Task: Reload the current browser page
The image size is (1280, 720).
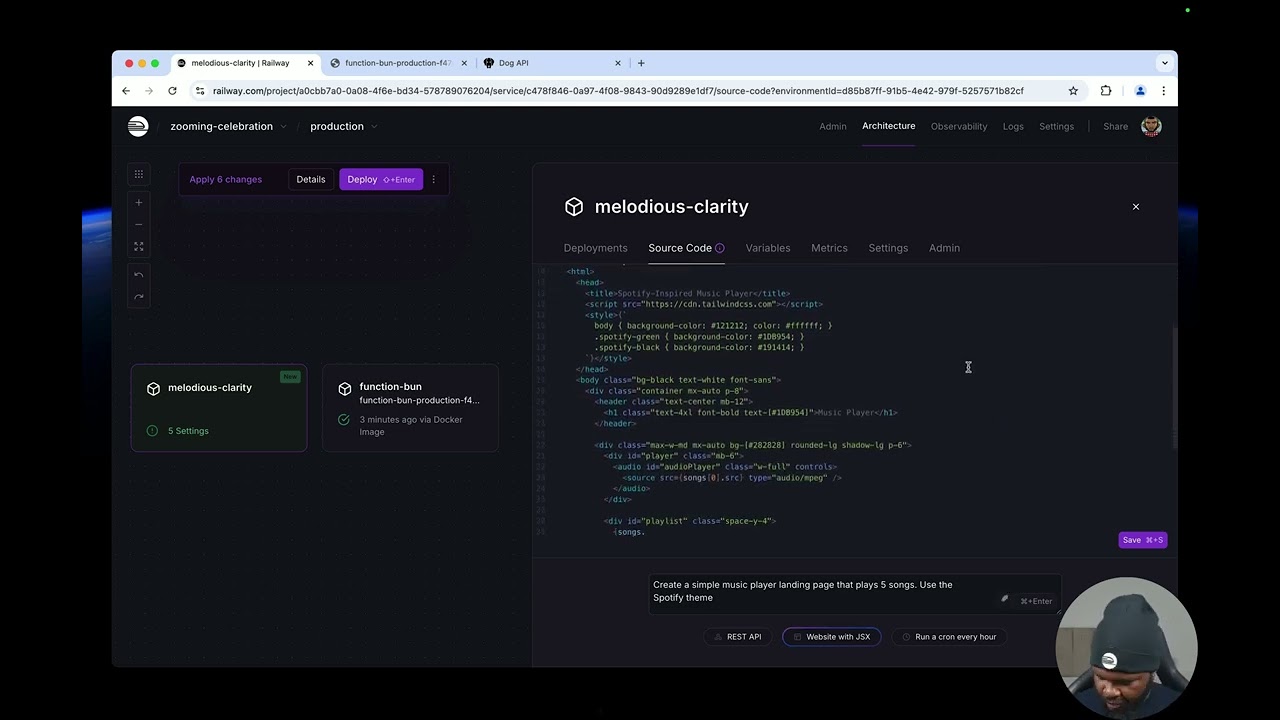Action: pos(172,91)
